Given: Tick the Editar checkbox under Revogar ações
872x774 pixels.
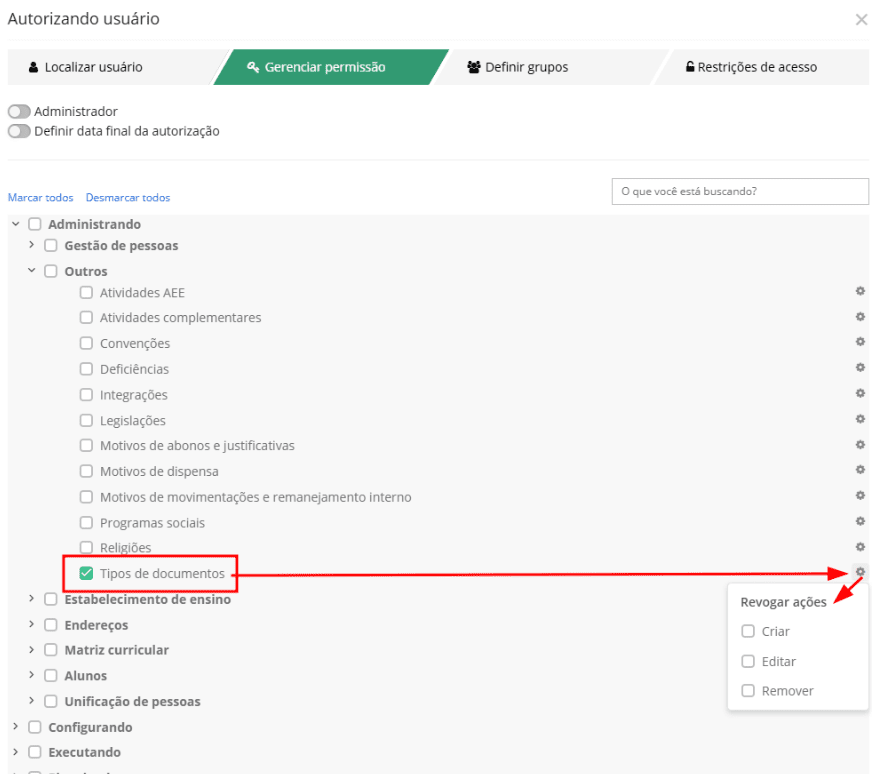Looking at the screenshot, I should tap(748, 661).
